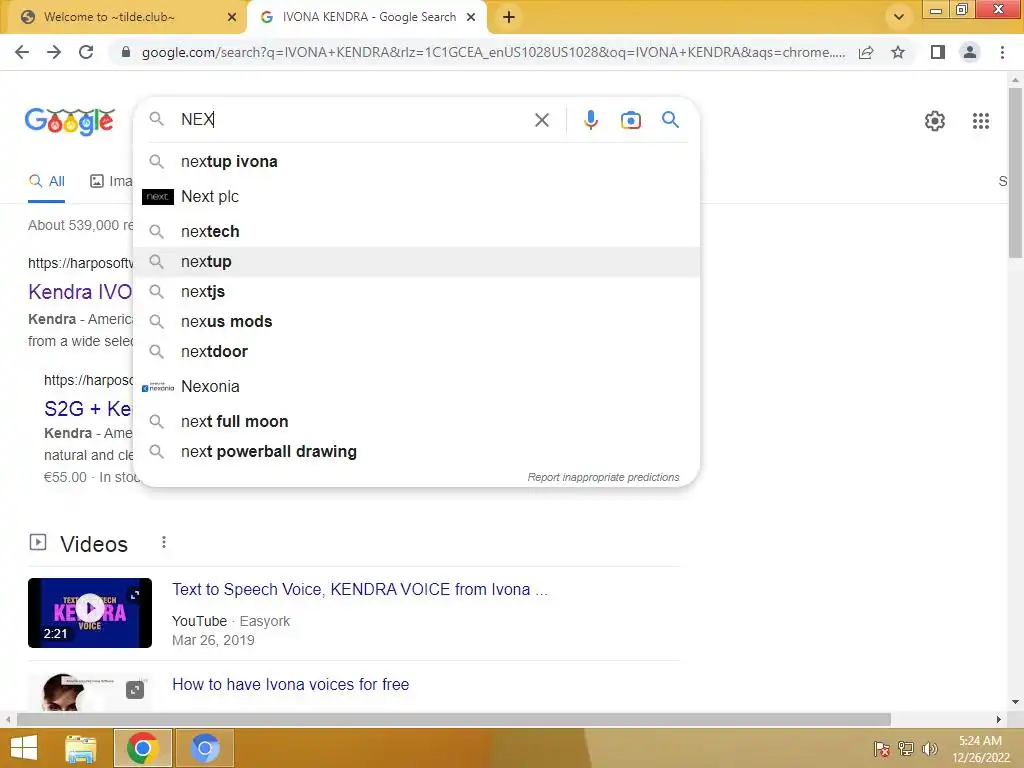Open a new browser tab

[509, 17]
